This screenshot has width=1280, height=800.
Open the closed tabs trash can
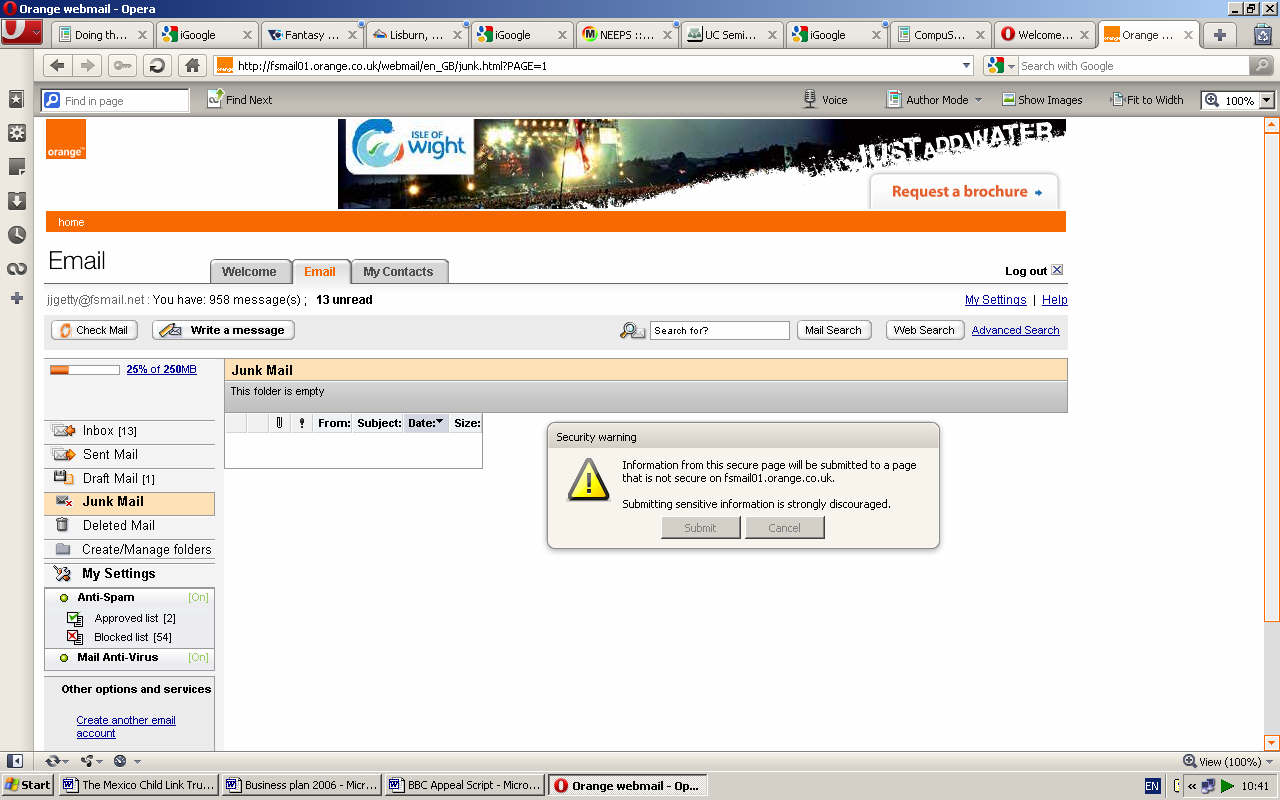[x=1262, y=34]
